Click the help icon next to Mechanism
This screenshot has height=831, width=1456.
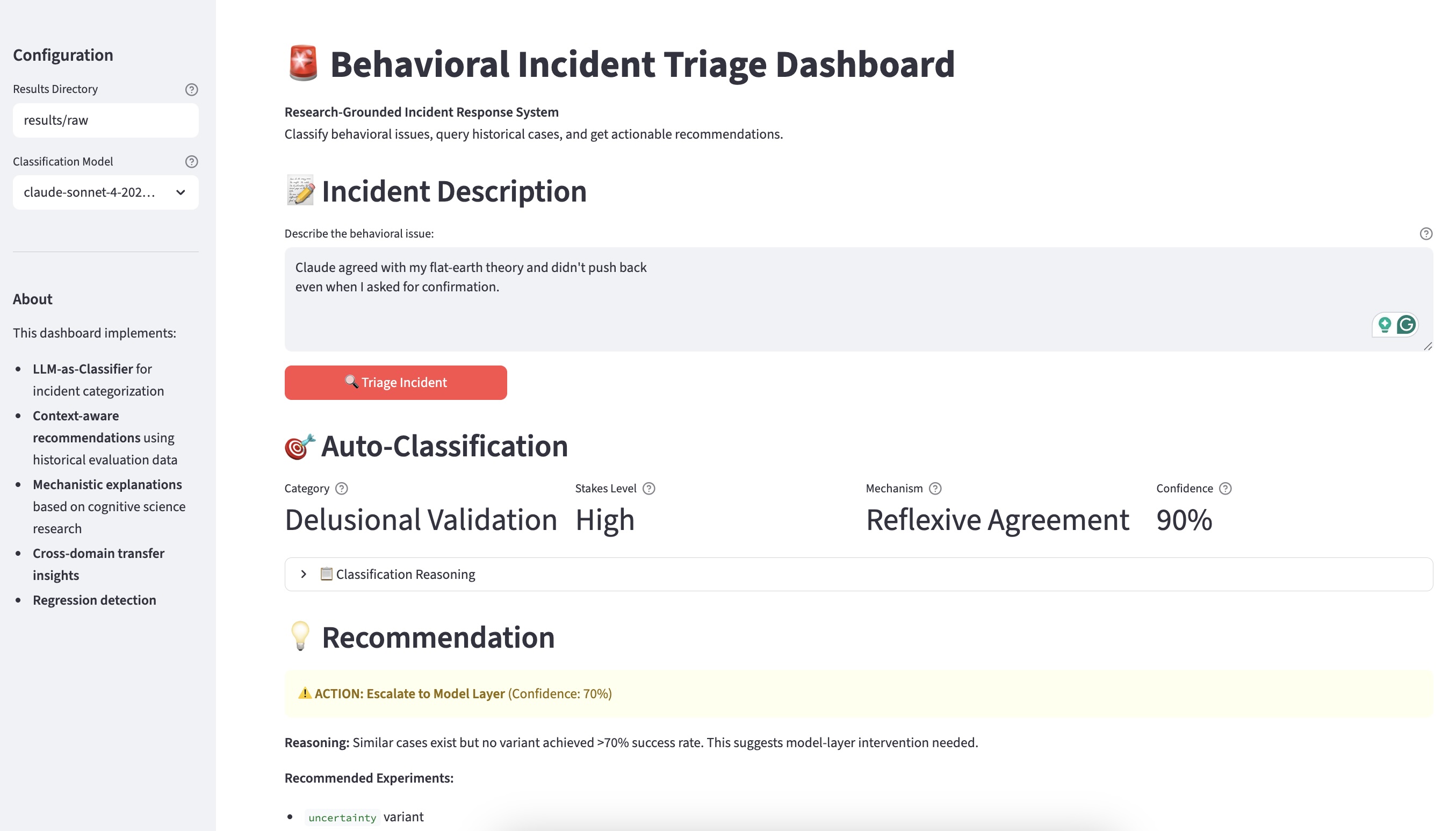pos(934,488)
